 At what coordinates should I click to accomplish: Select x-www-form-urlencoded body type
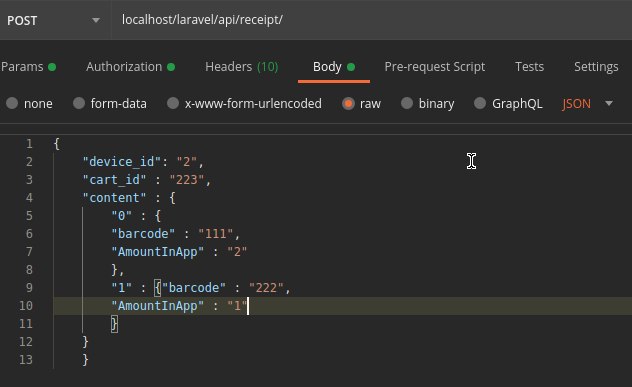coord(173,103)
